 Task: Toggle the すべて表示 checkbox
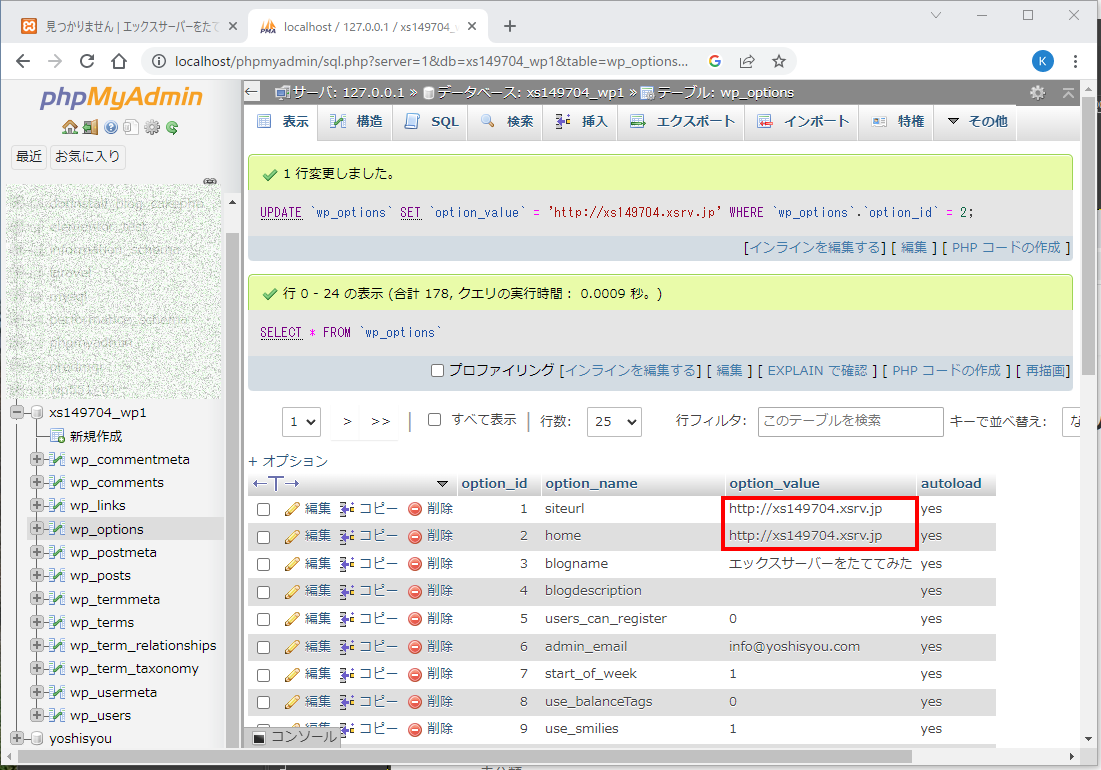pyautogui.click(x=434, y=420)
